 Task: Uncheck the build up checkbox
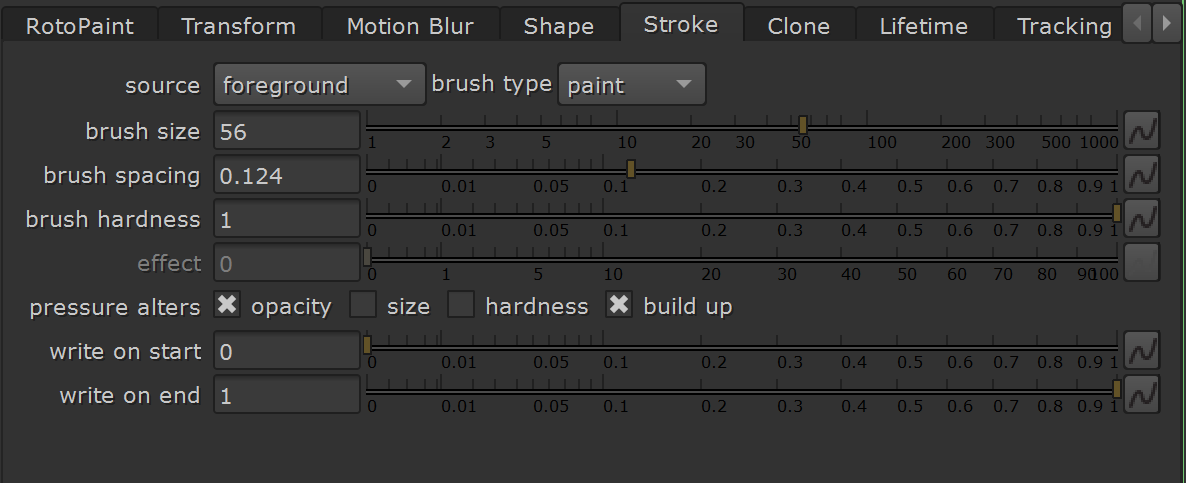tap(619, 305)
